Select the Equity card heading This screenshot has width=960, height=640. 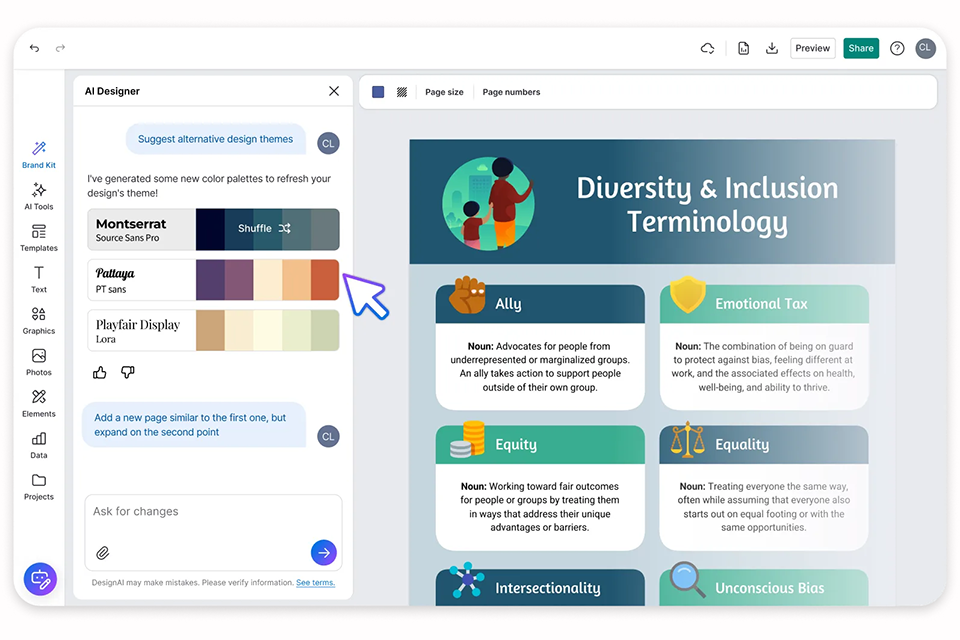pos(516,445)
